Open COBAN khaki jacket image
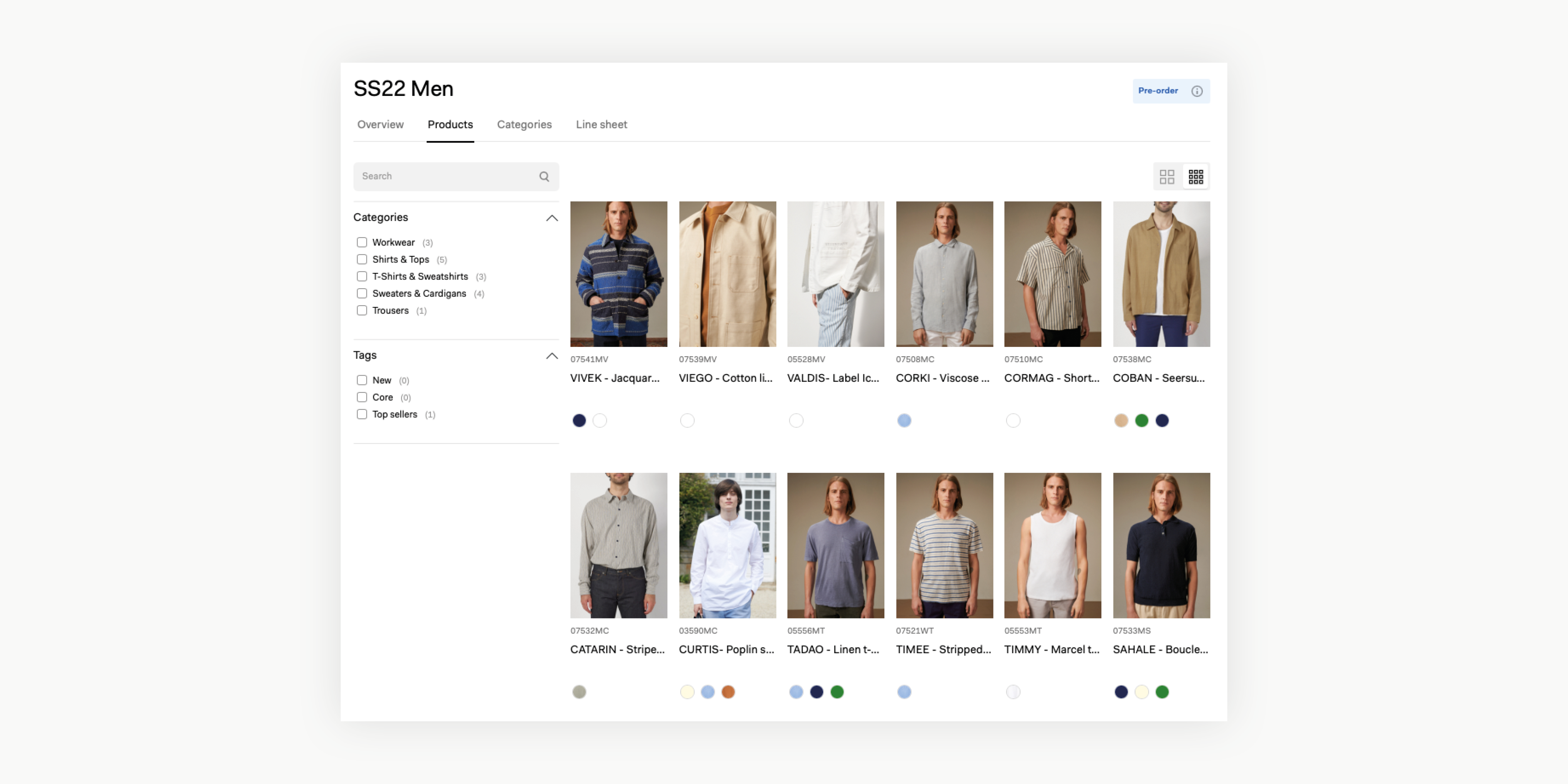This screenshot has width=1568, height=784. (1161, 274)
